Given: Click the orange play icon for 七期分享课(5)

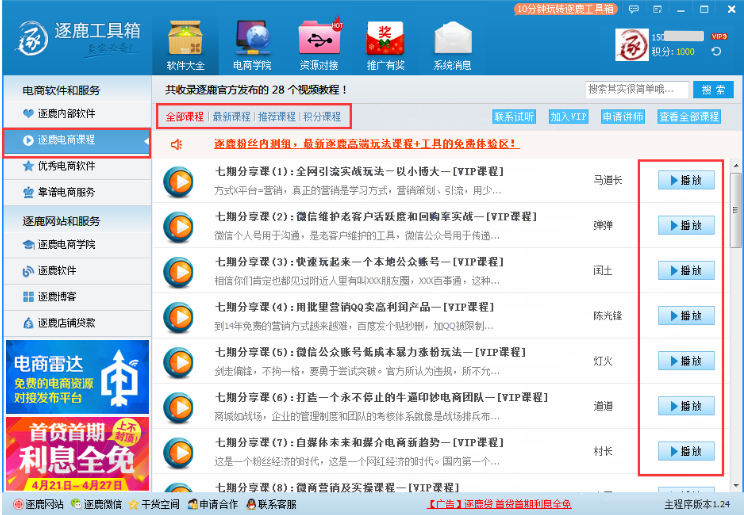Looking at the screenshot, I should pos(178,362).
